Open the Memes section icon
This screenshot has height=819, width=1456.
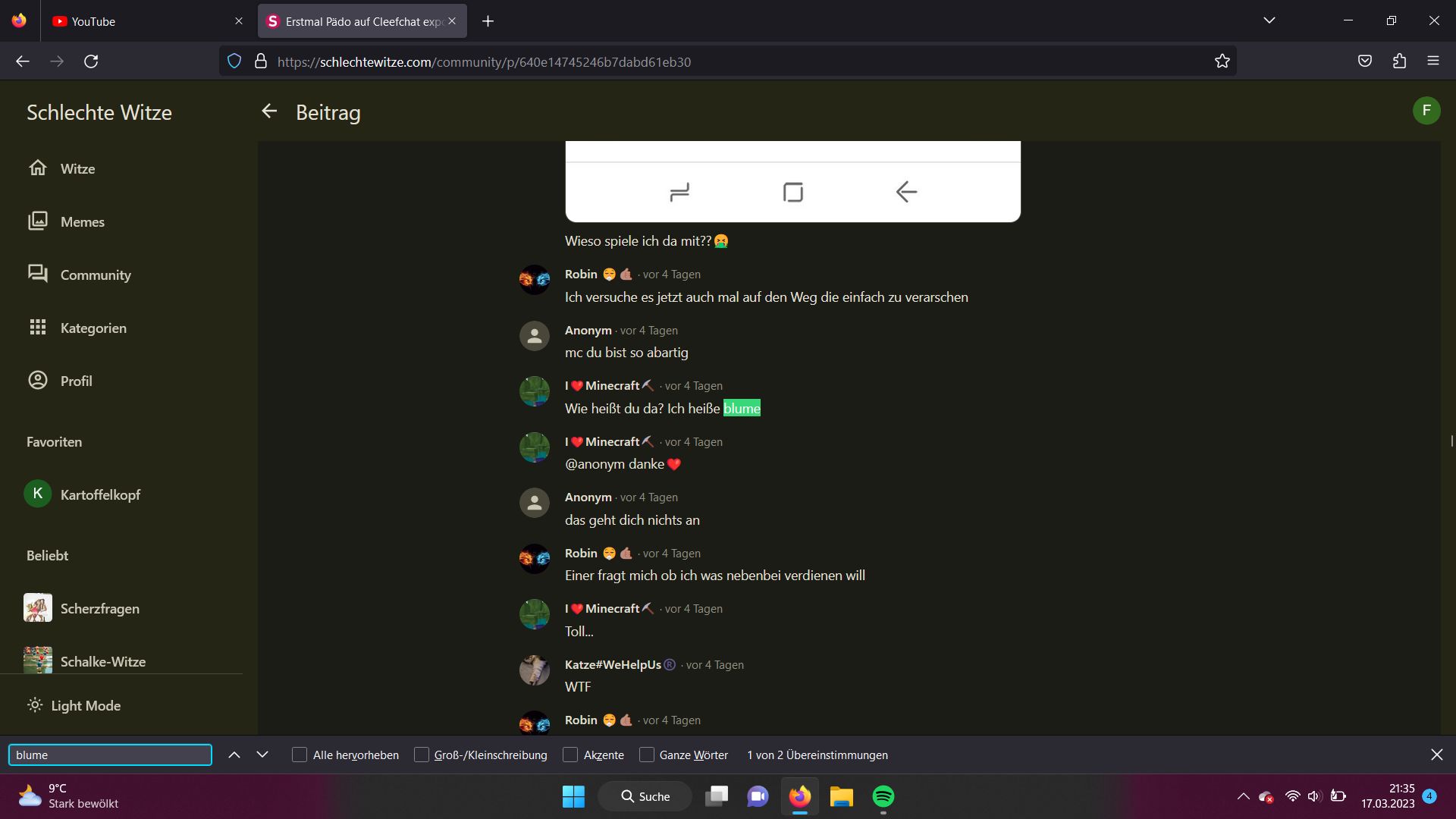pyautogui.click(x=38, y=221)
